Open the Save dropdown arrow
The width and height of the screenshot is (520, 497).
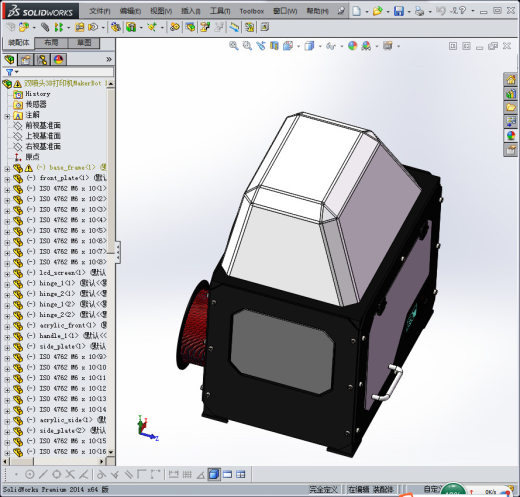tap(409, 12)
